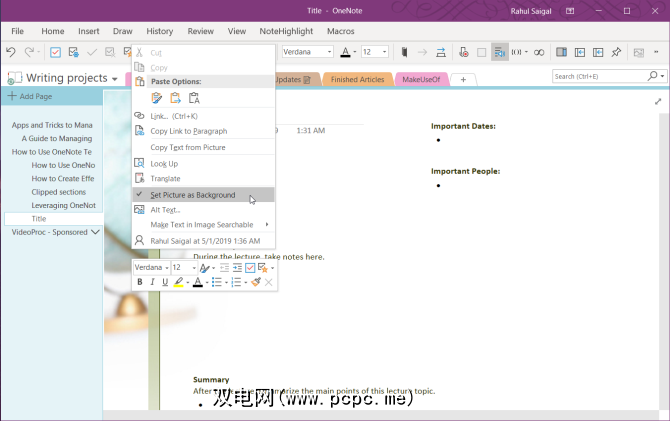Click the dock to desktop panel icon
Viewport: 670px width, 421px height.
pyautogui.click(x=561, y=52)
